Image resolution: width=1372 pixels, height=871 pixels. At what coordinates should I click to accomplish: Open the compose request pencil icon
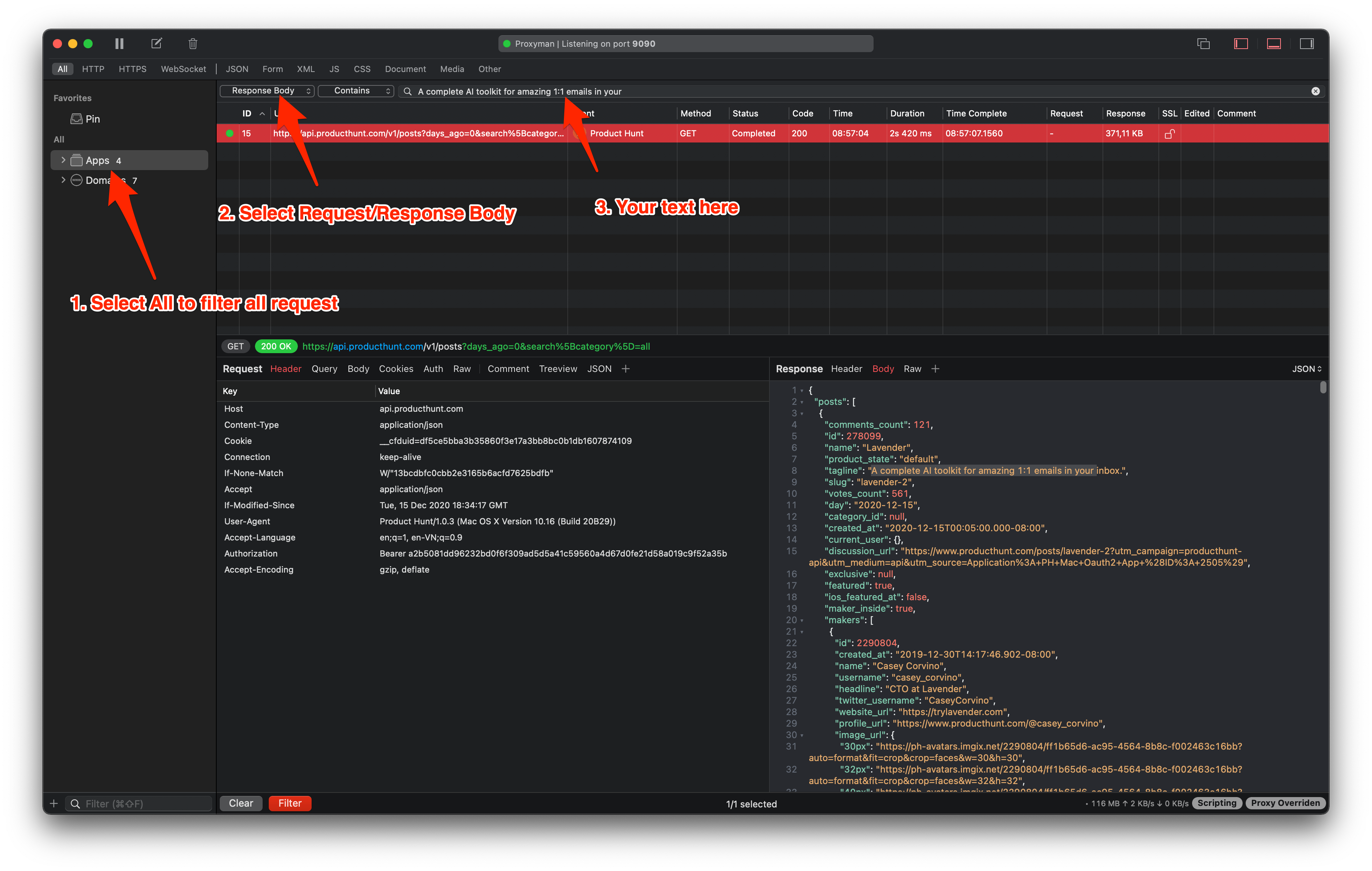pos(156,43)
